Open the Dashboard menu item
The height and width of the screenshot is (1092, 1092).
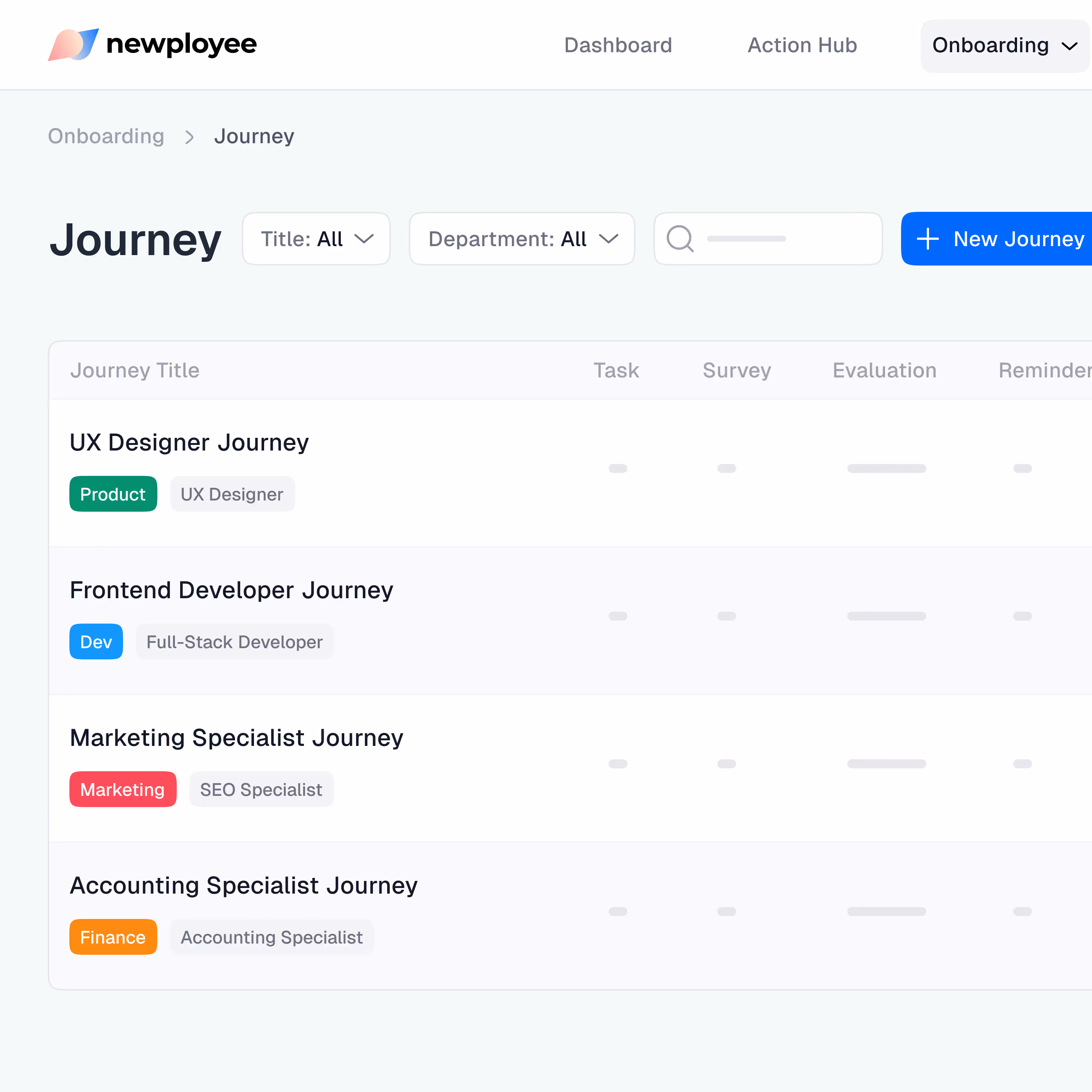pyautogui.click(x=618, y=45)
